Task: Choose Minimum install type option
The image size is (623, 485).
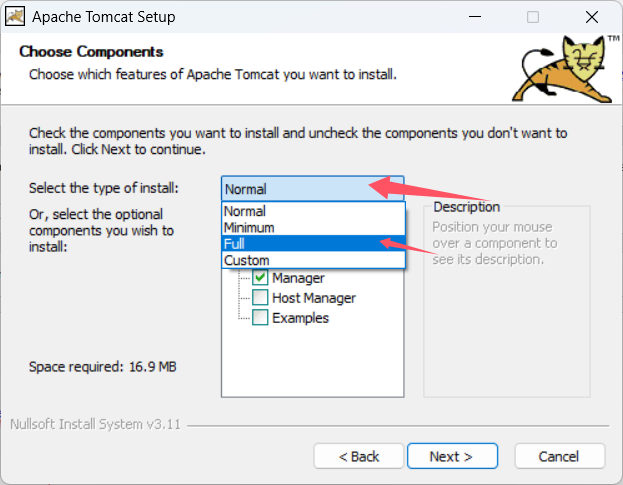Action: tap(249, 227)
